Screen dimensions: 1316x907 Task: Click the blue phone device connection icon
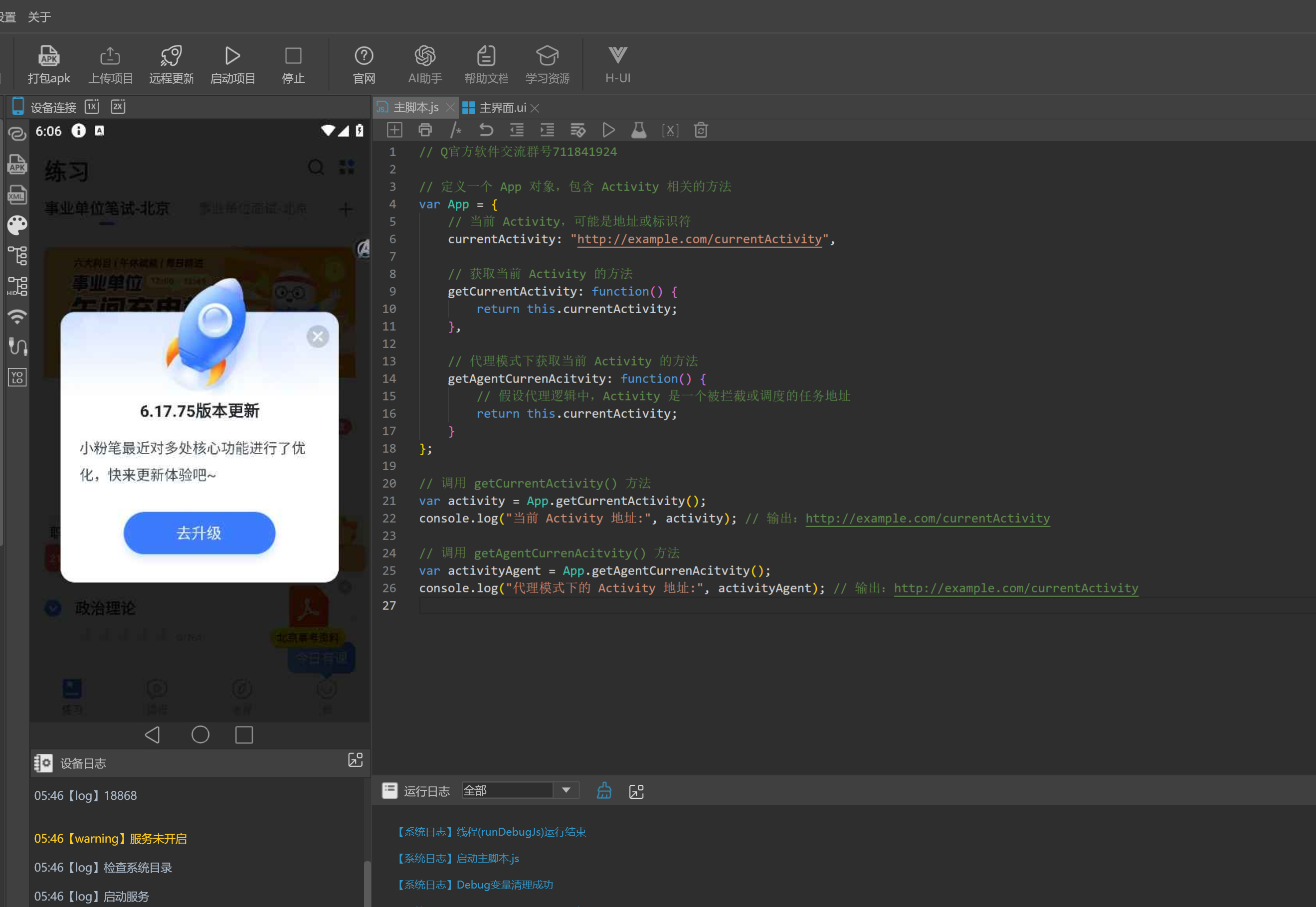coord(18,106)
